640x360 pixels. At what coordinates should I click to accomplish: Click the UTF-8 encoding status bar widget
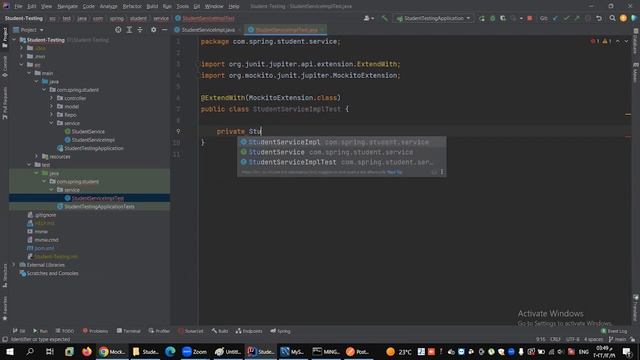coord(572,339)
